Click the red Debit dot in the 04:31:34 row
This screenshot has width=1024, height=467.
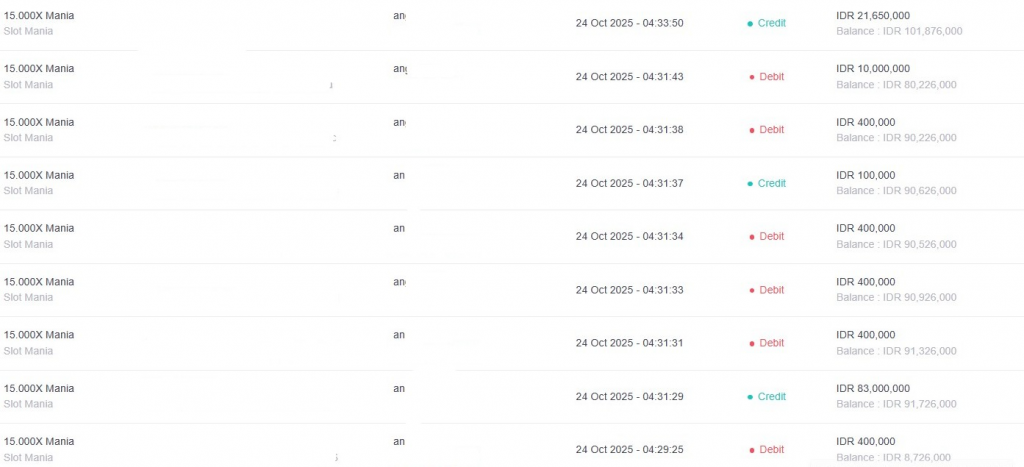751,237
